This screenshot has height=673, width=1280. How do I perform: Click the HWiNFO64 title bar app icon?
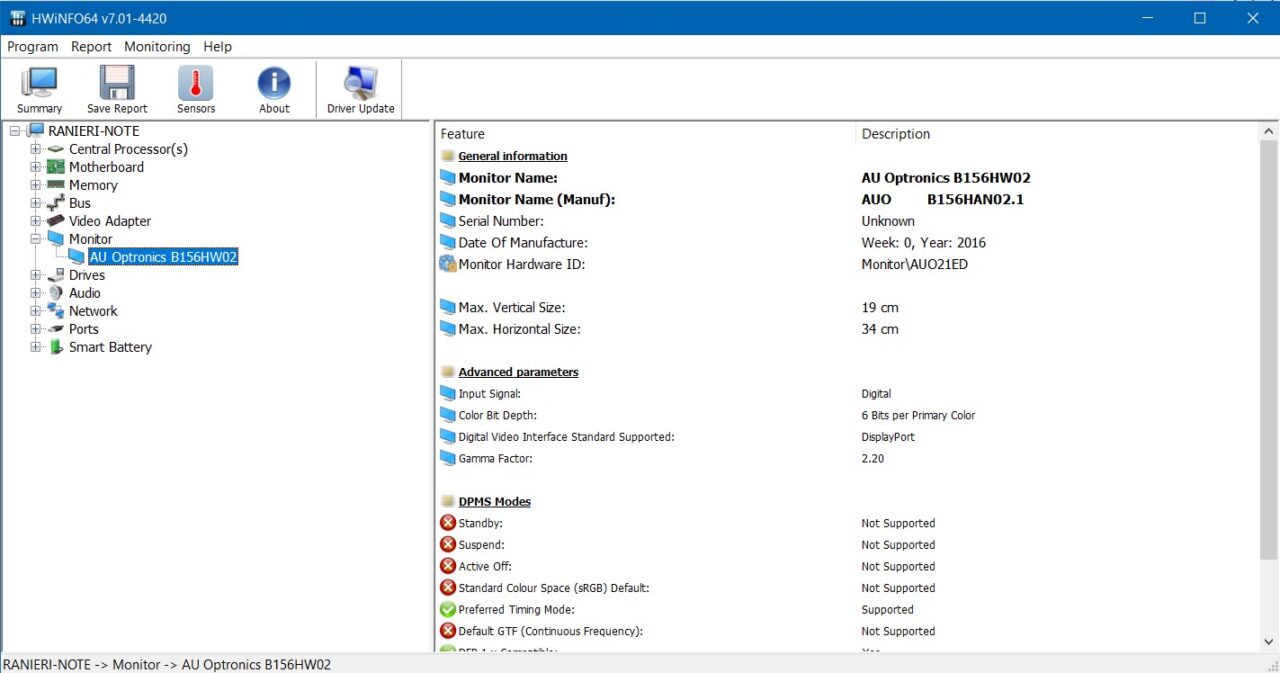pyautogui.click(x=17, y=18)
